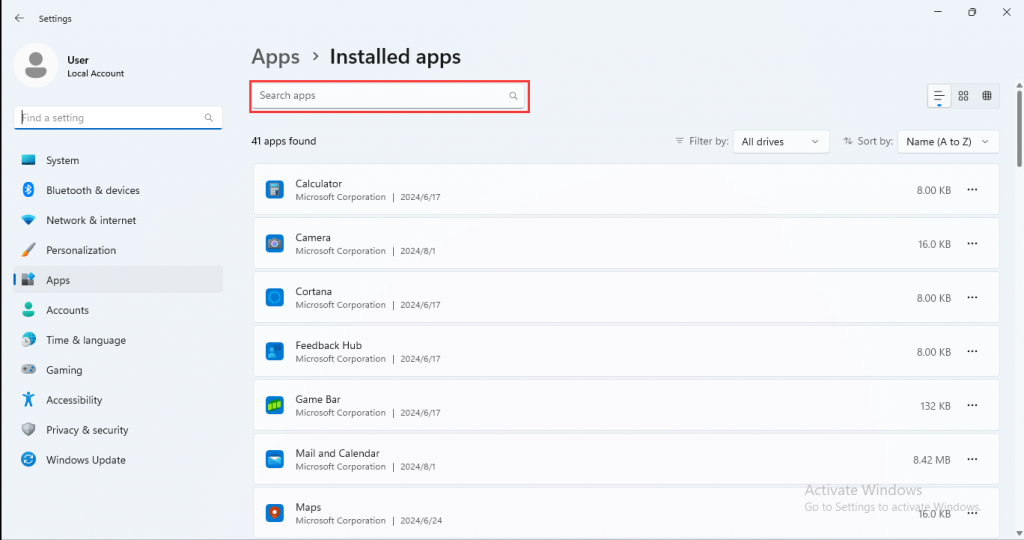Open more options for Game Bar
Viewport: 1024px width, 540px height.
[972, 405]
